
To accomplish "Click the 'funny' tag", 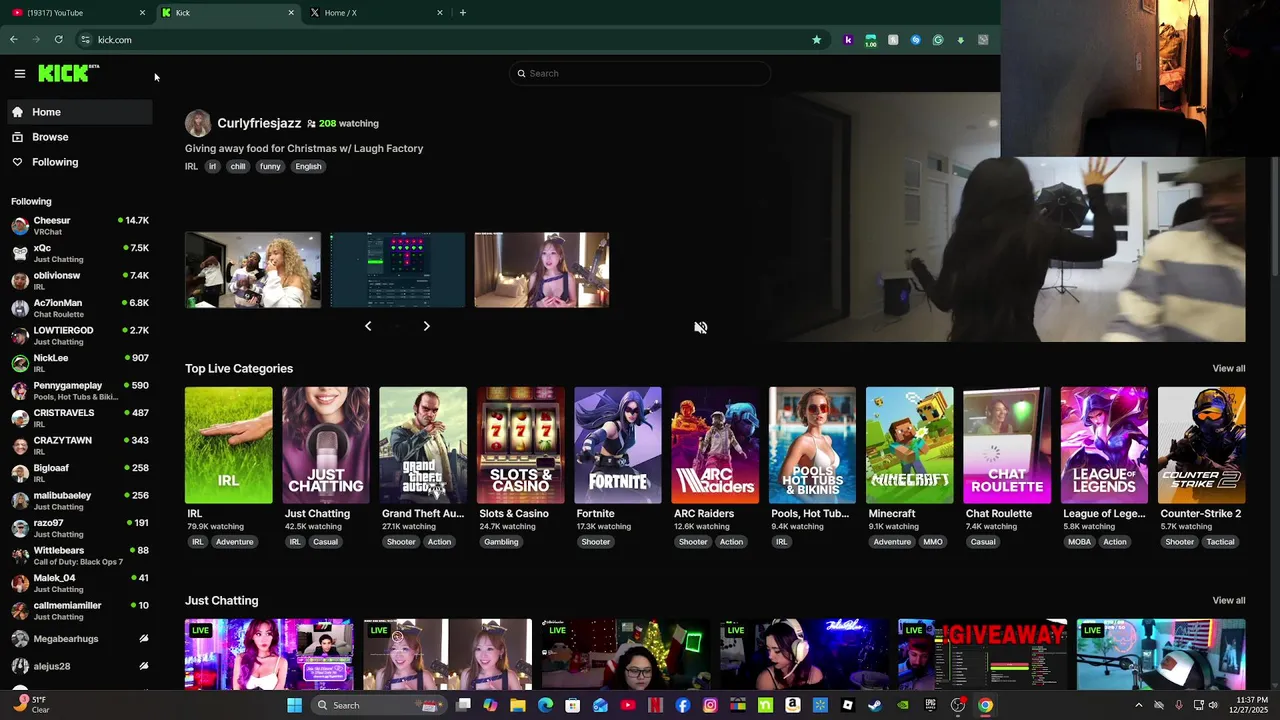I will point(270,167).
